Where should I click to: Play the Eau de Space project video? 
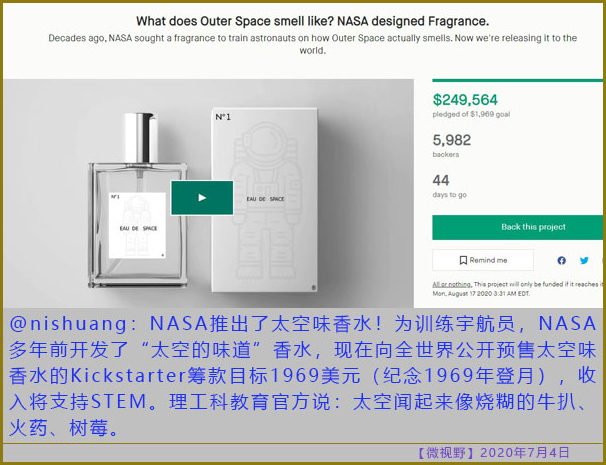(x=202, y=198)
